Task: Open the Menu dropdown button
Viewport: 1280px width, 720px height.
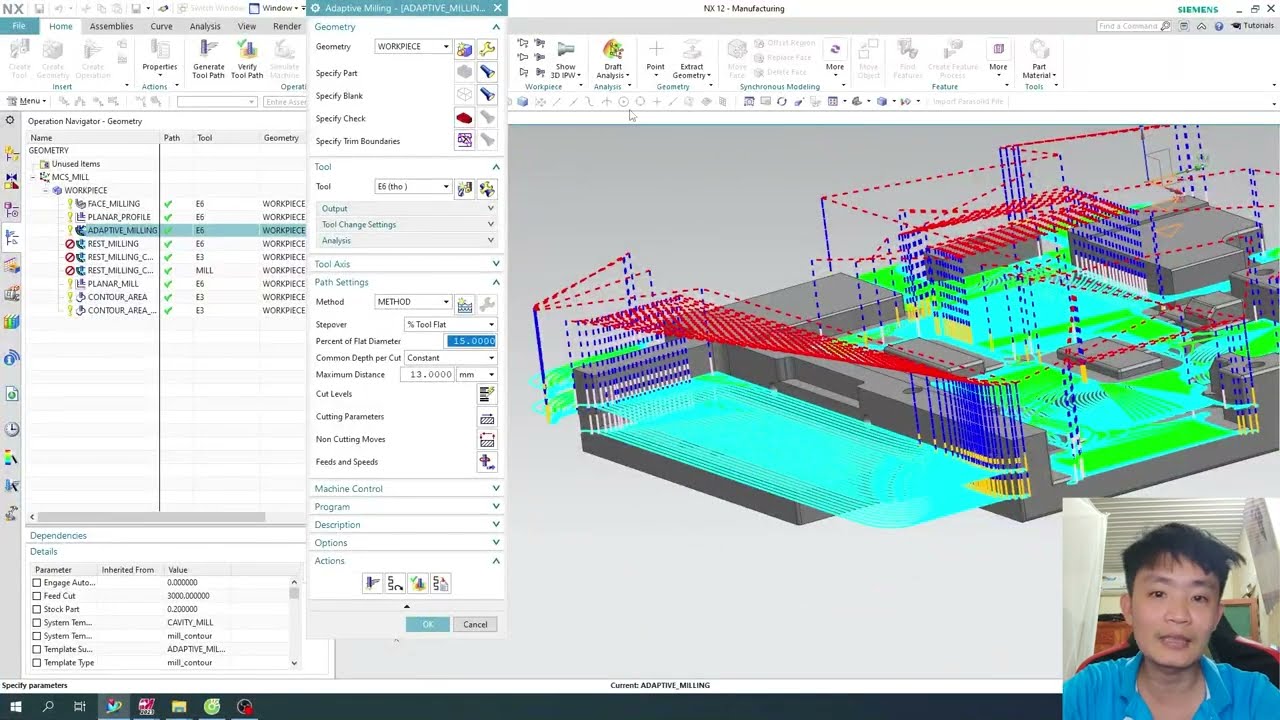Action: point(25,101)
